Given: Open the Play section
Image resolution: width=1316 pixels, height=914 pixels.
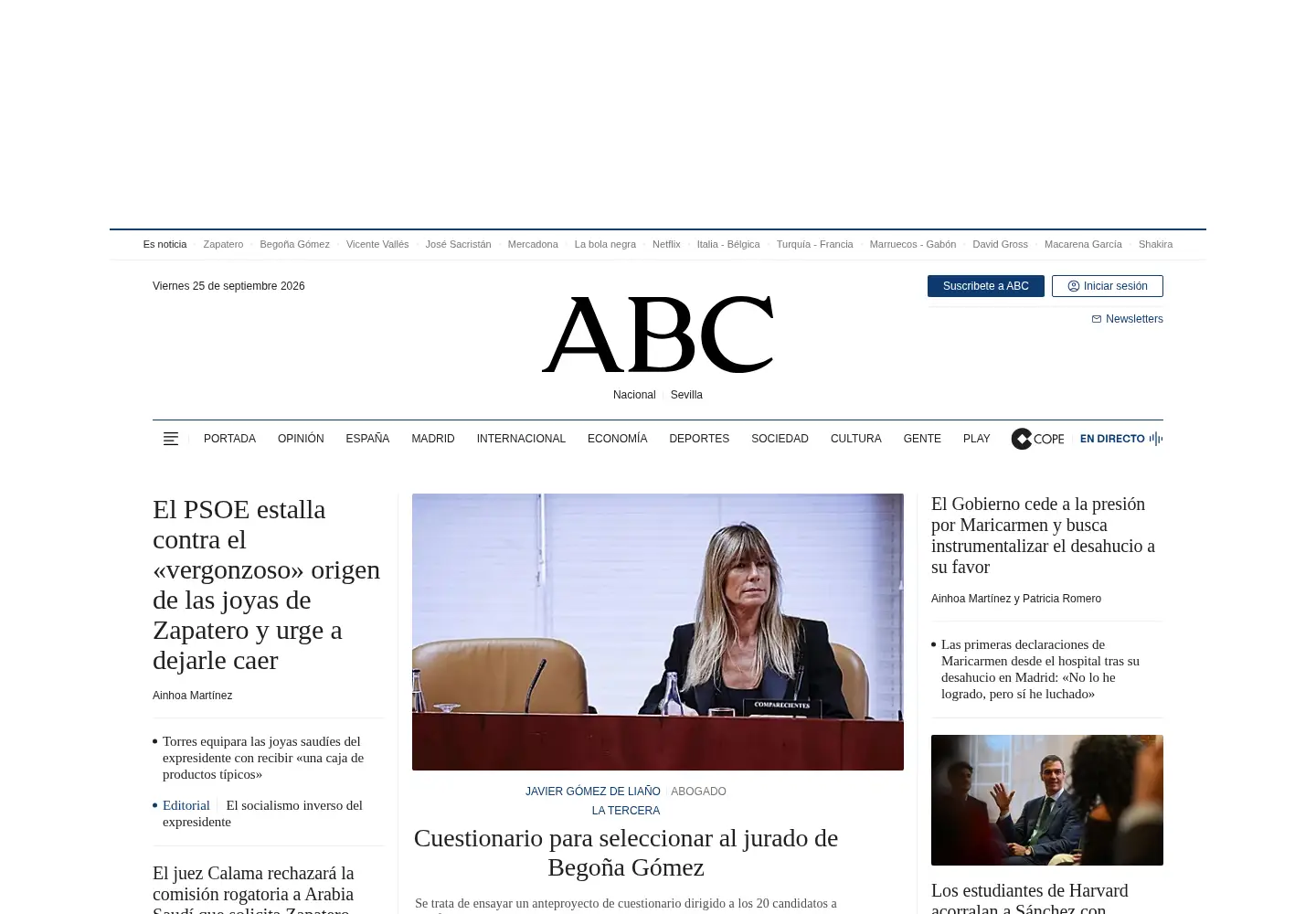Looking at the screenshot, I should [x=976, y=439].
